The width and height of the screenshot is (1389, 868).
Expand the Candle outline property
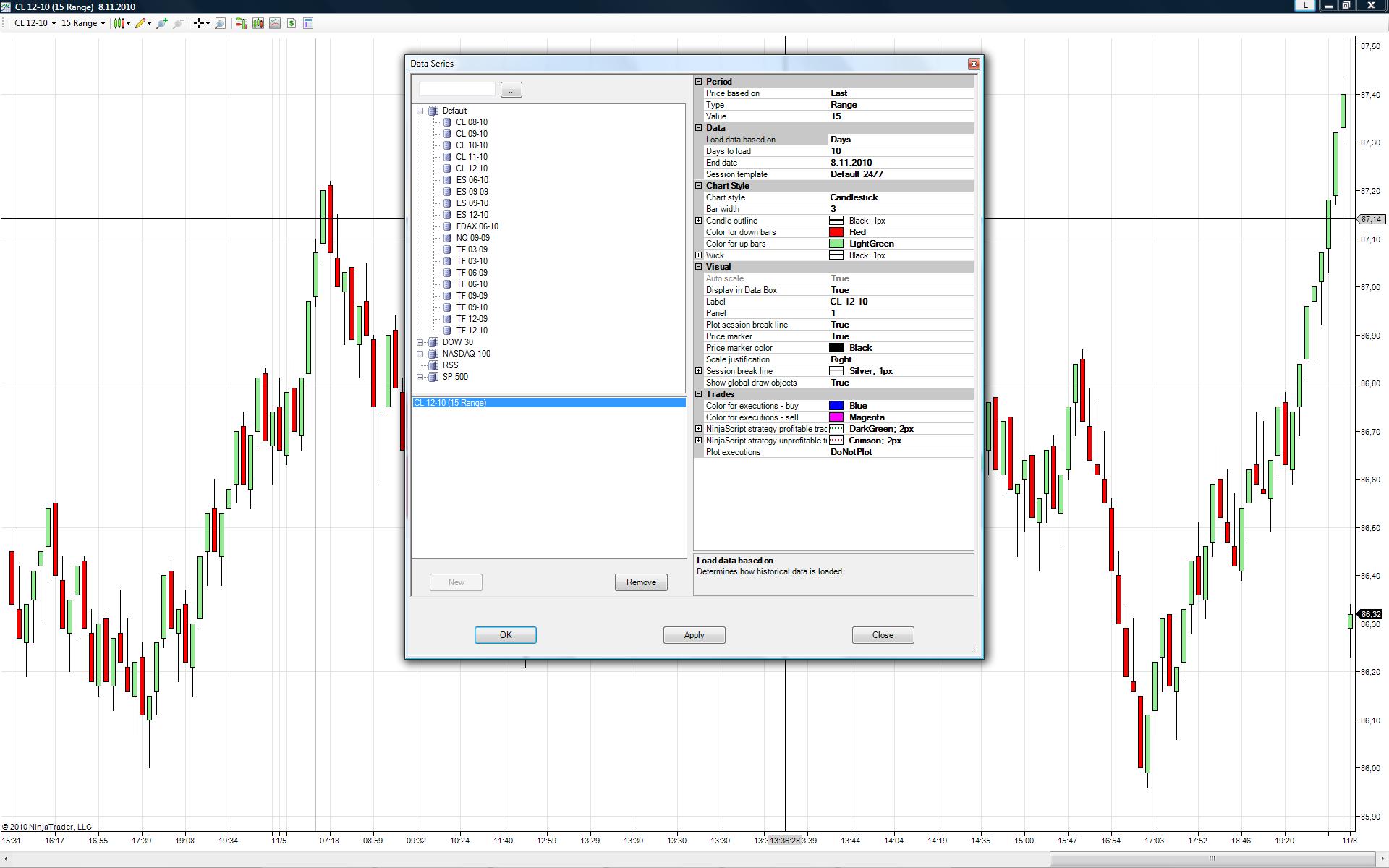point(699,221)
